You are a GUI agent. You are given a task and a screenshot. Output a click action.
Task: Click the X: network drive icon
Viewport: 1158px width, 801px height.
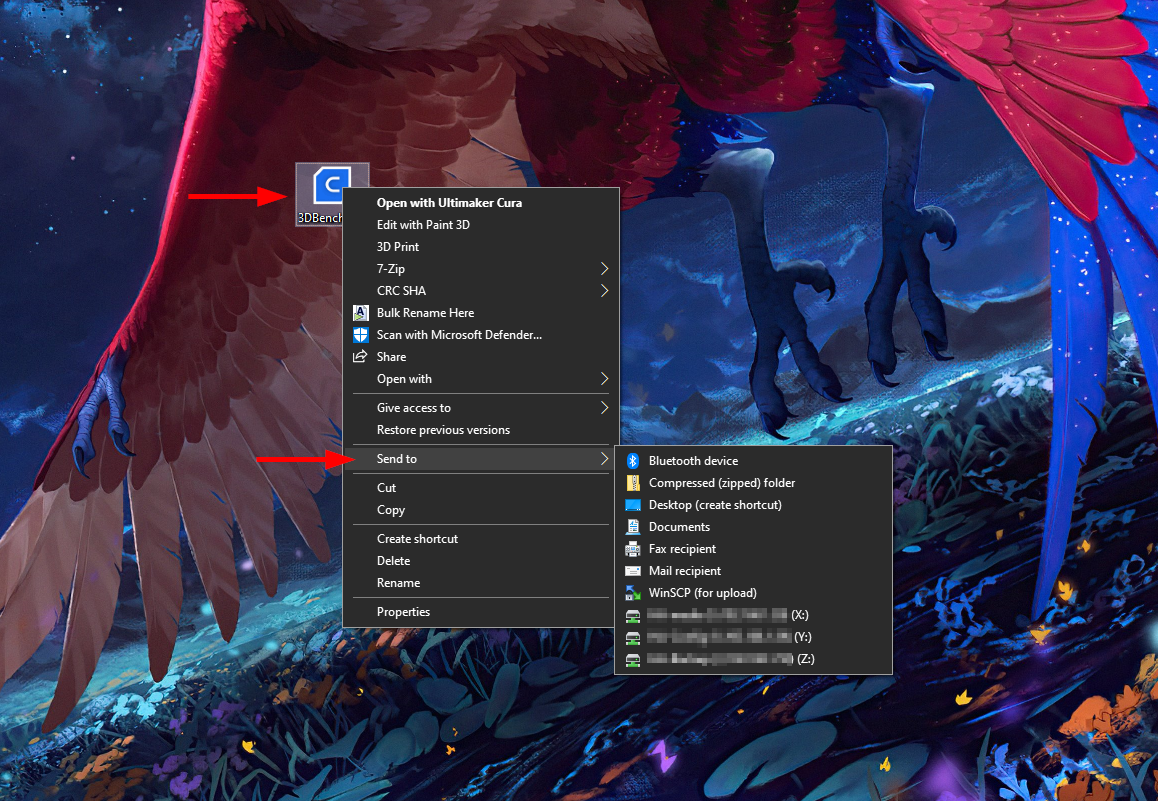(633, 615)
